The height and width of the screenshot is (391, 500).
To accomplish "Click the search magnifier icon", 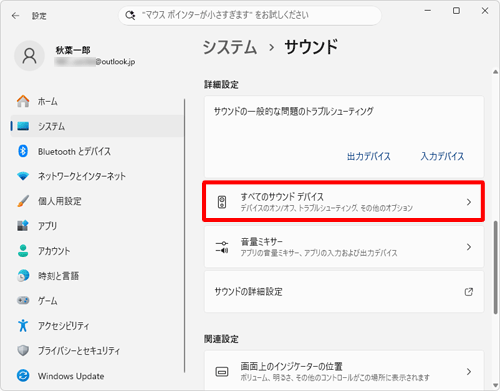I will (x=130, y=15).
